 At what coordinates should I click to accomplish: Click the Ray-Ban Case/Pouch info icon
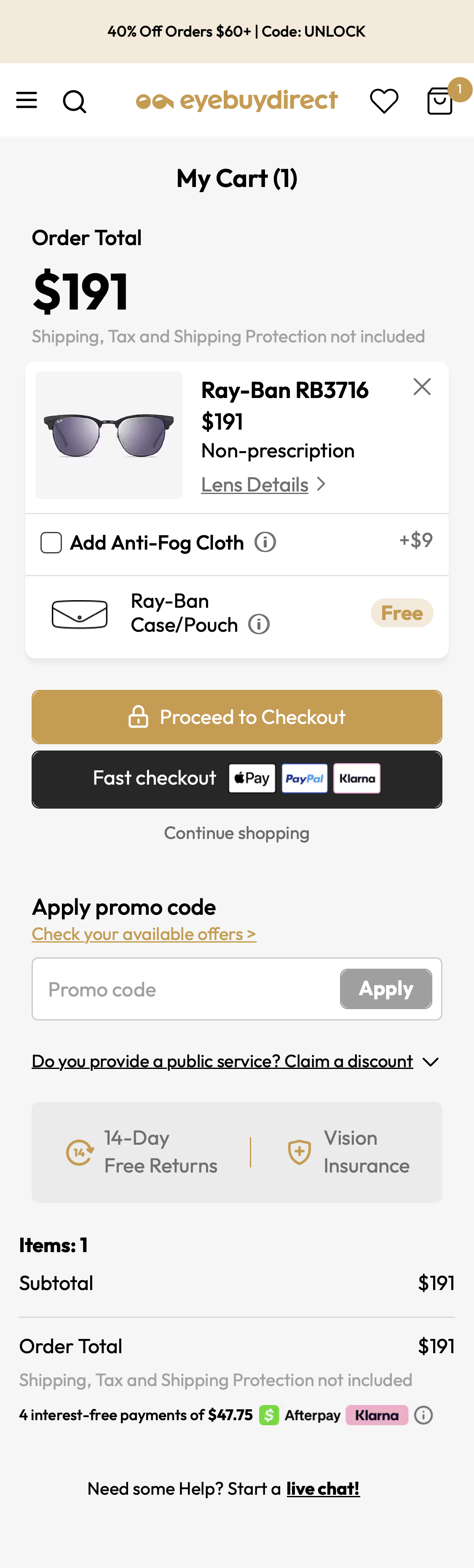258,624
